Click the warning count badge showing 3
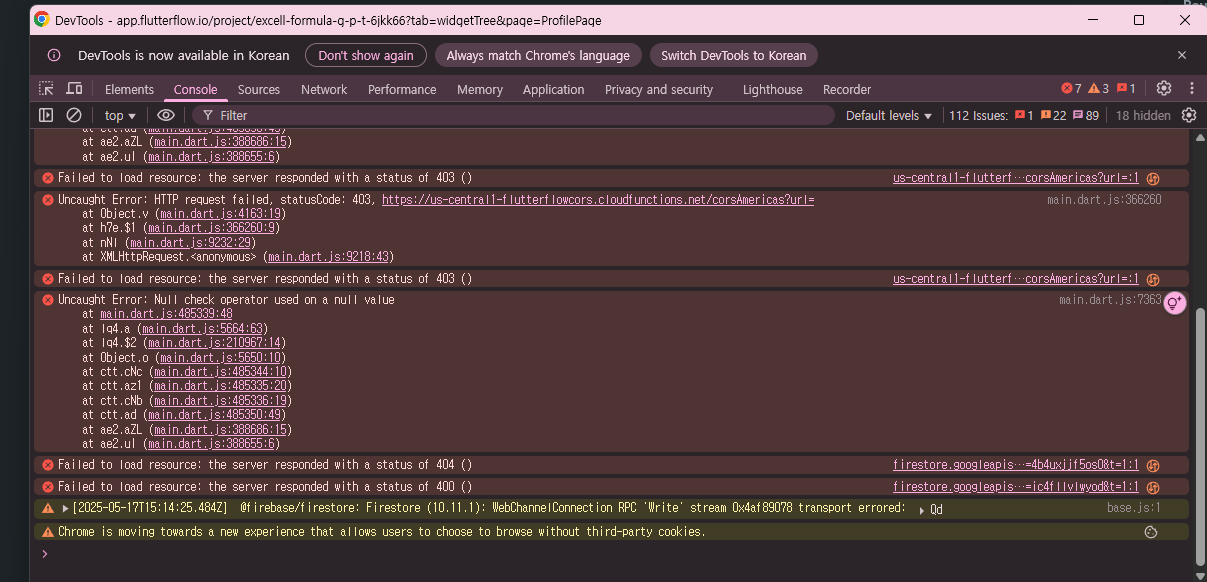 (x=1099, y=89)
